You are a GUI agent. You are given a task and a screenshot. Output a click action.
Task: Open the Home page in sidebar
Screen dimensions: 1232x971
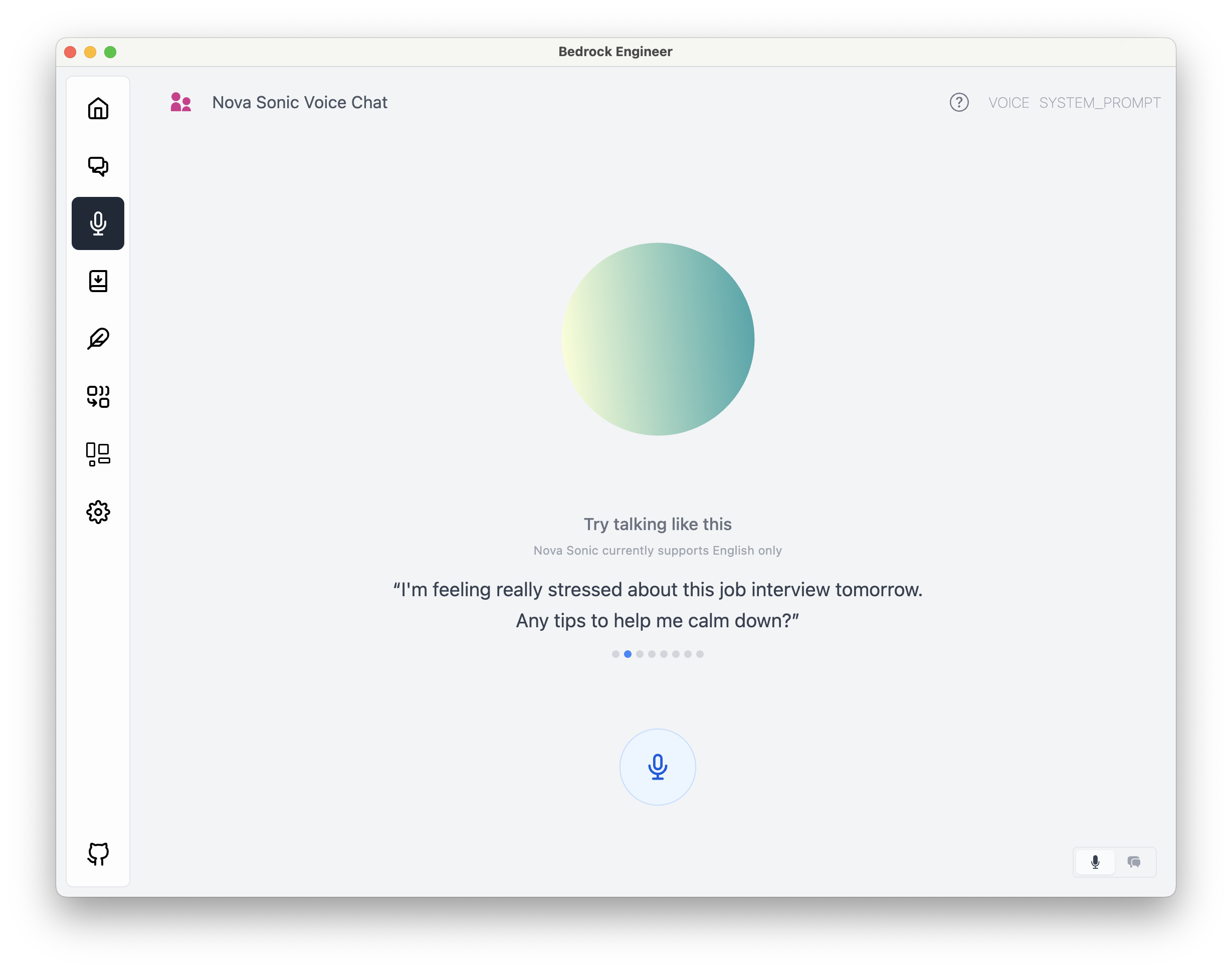point(98,109)
